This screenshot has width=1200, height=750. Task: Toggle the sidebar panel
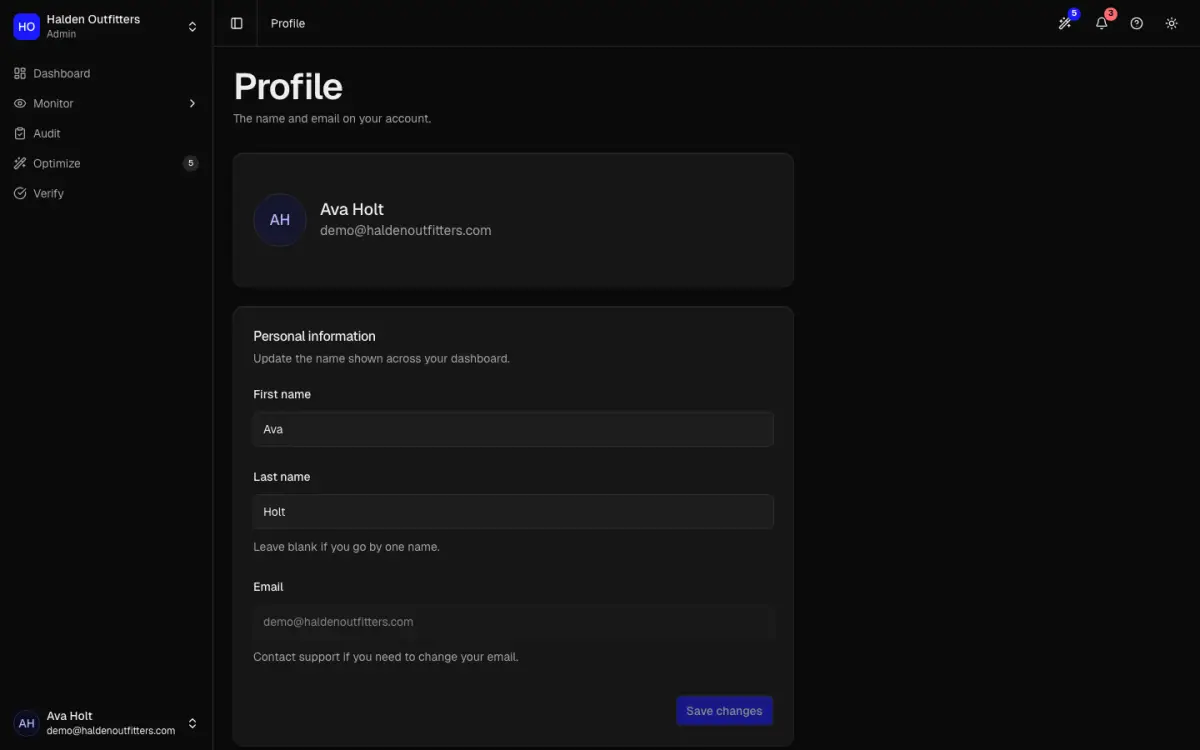237,23
